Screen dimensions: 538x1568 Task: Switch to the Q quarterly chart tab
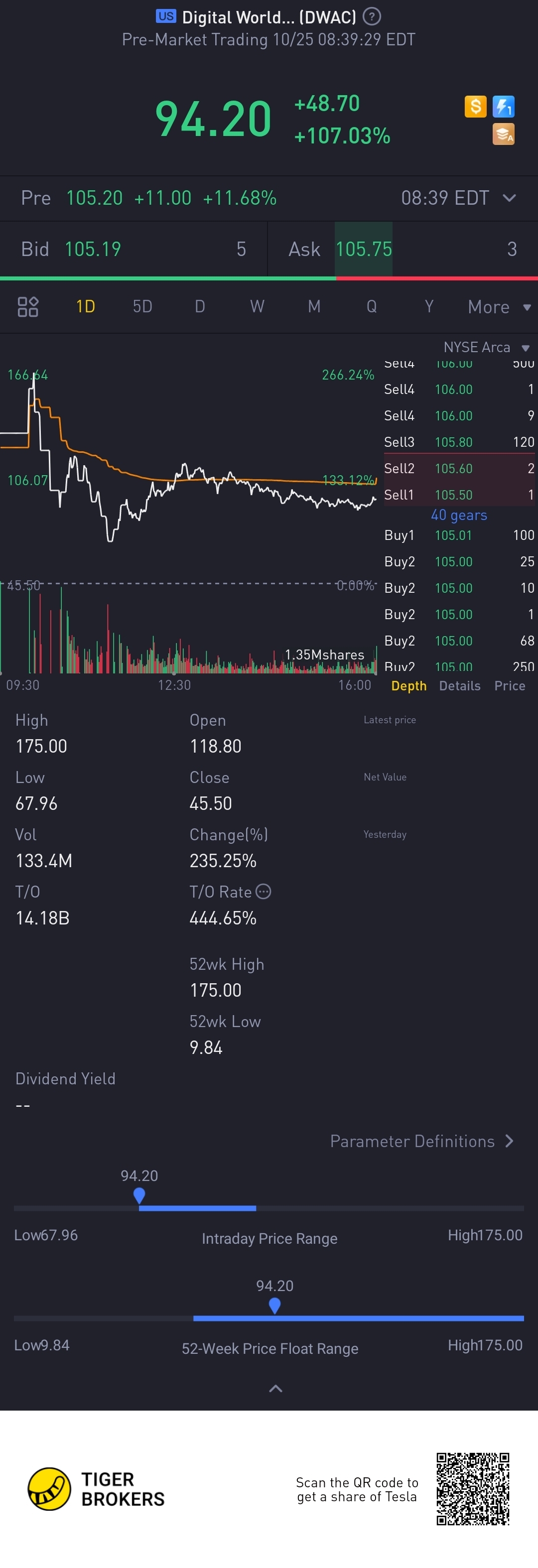[371, 307]
